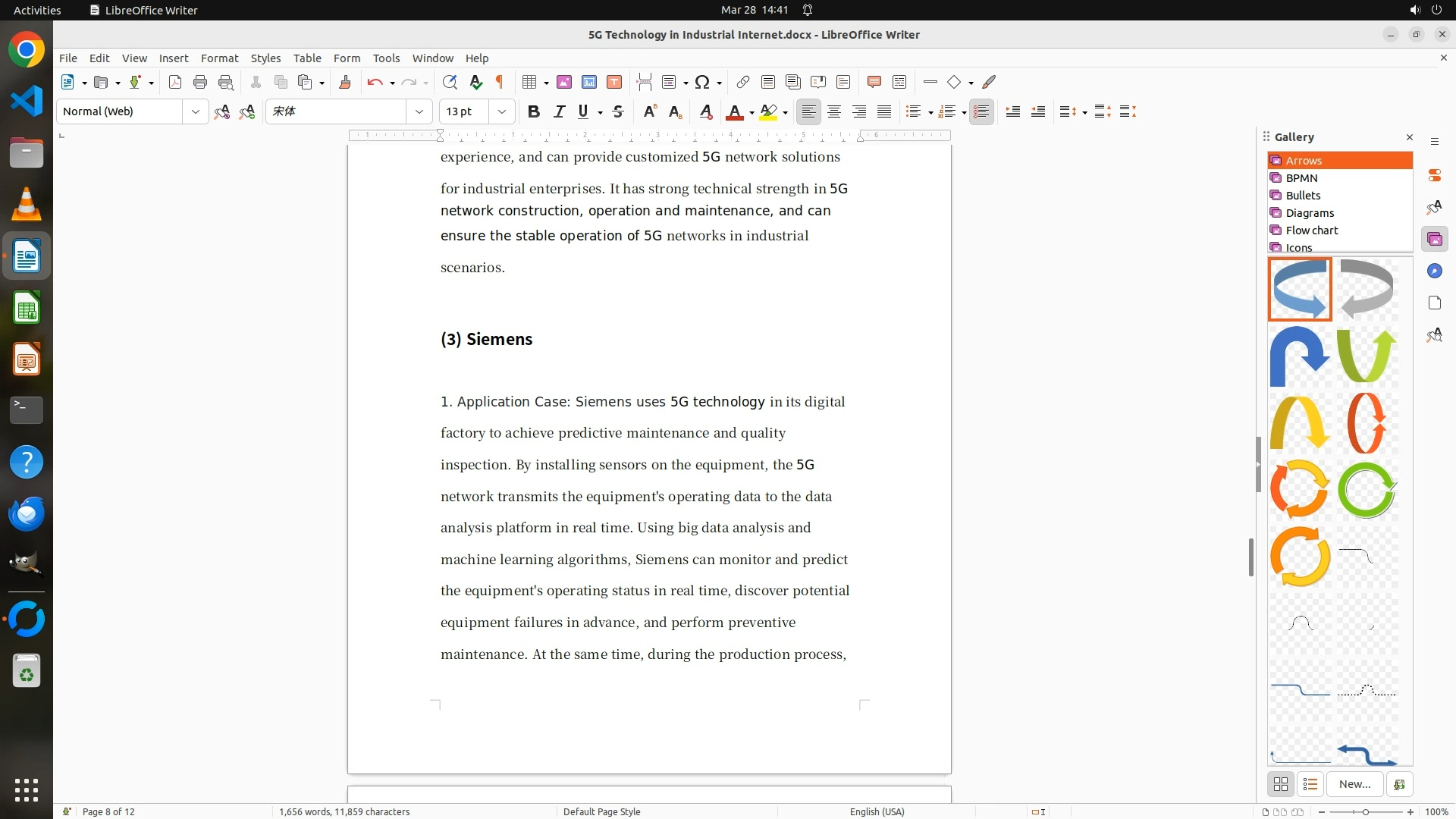Click the Insert Hyperlink icon
This screenshot has width=1456, height=819.
click(743, 82)
